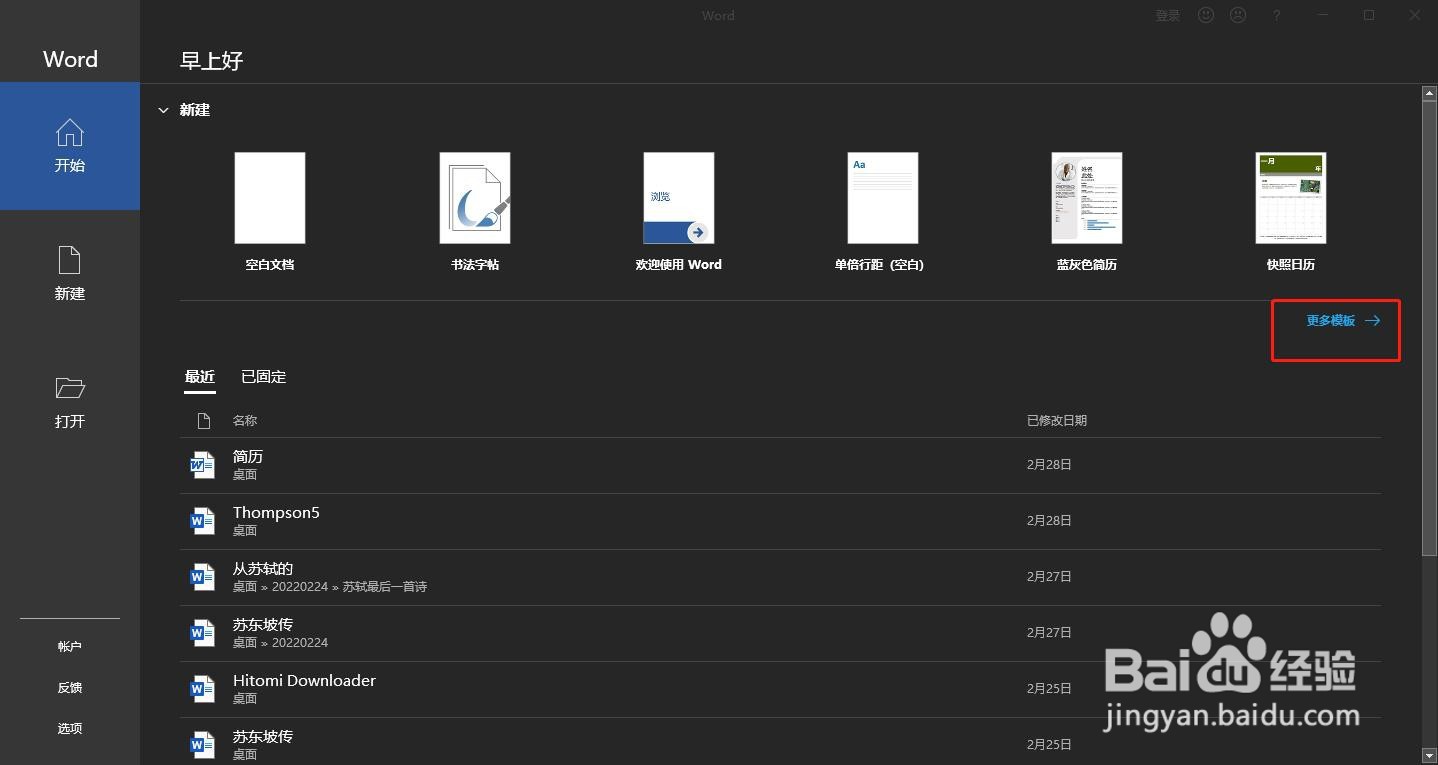This screenshot has height=765, width=1438.
Task: Click the vertical scrollbar thumb
Action: 1429,327
